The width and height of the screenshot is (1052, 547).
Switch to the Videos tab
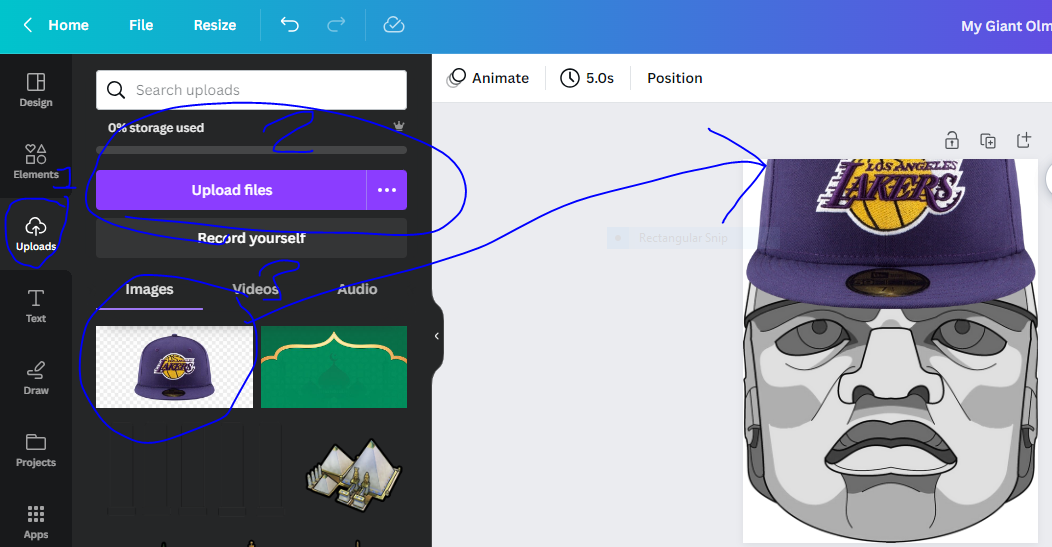point(256,289)
